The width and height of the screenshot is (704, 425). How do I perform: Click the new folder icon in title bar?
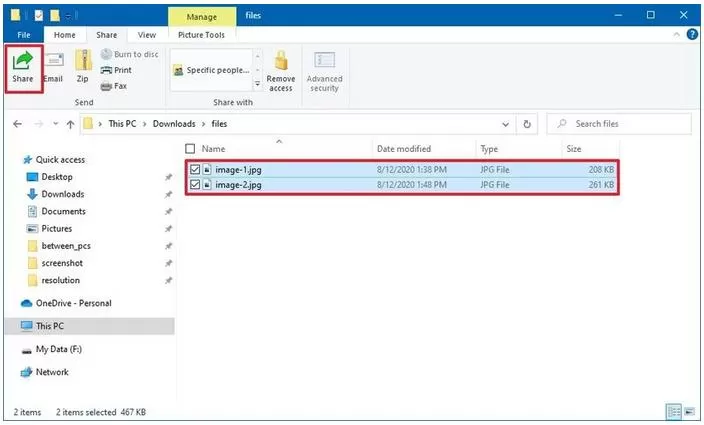pos(55,16)
